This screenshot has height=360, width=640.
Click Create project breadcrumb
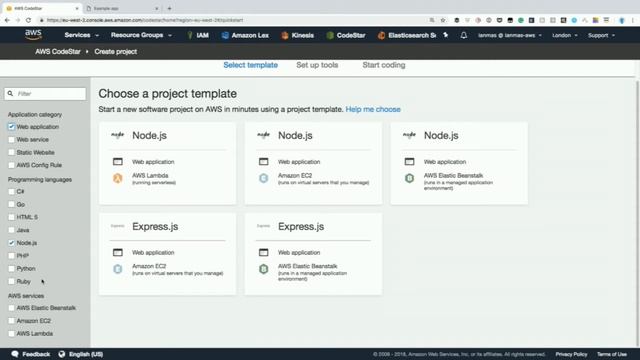pyautogui.click(x=116, y=52)
